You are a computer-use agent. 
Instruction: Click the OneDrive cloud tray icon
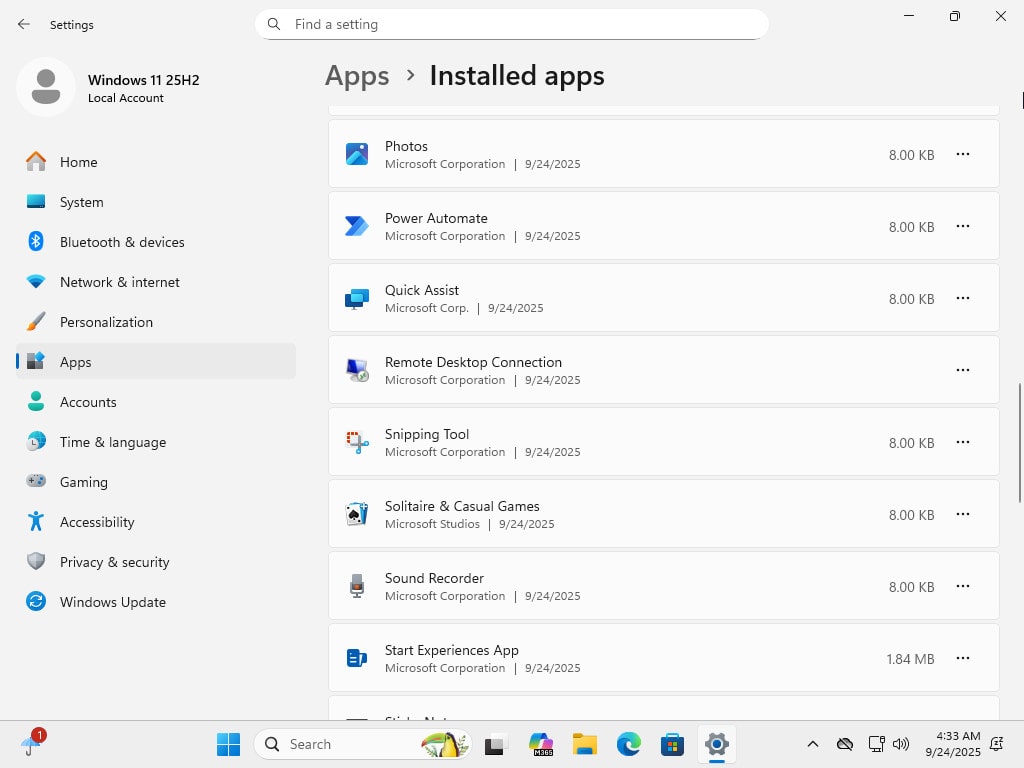pos(844,744)
